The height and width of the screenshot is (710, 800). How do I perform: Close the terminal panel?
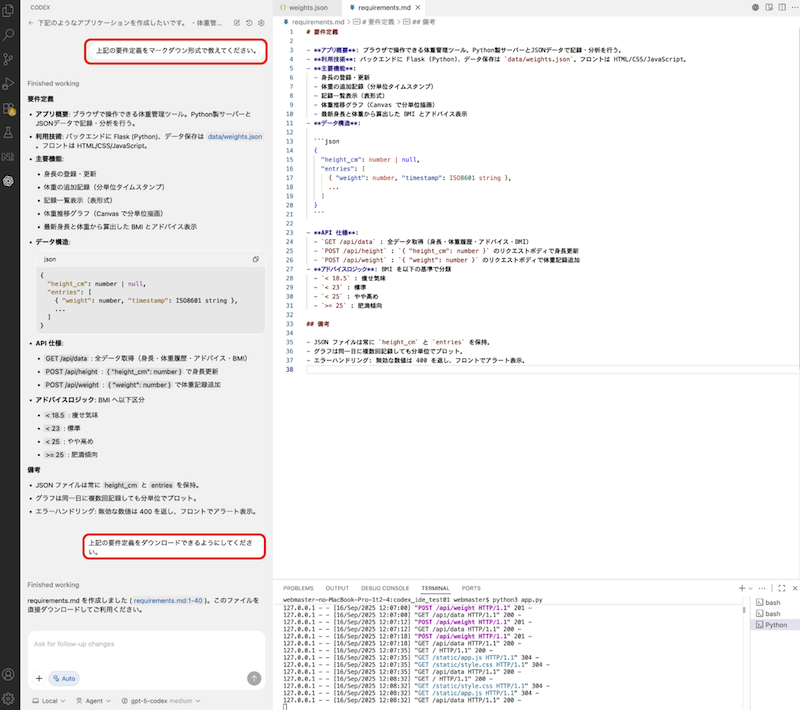[x=794, y=588]
